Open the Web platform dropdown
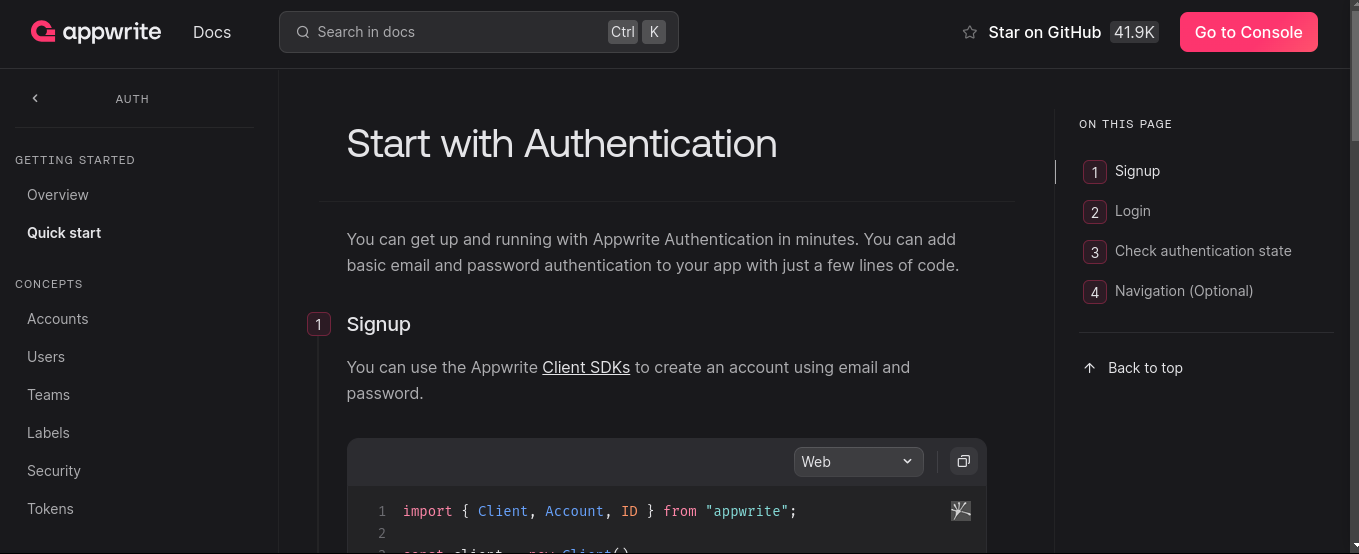Image resolution: width=1359 pixels, height=554 pixels. (x=859, y=461)
